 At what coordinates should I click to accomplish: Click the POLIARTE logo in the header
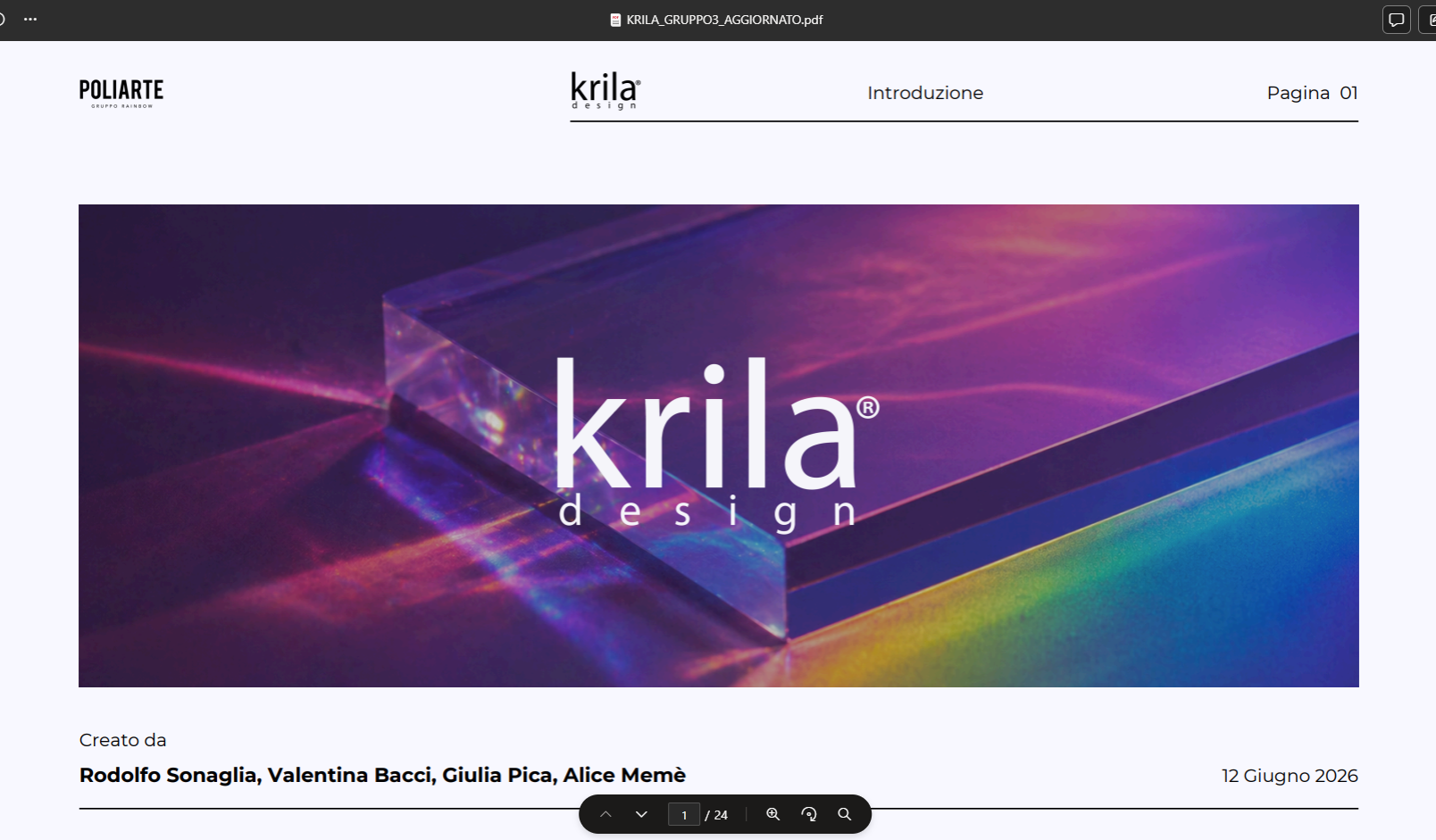(121, 93)
